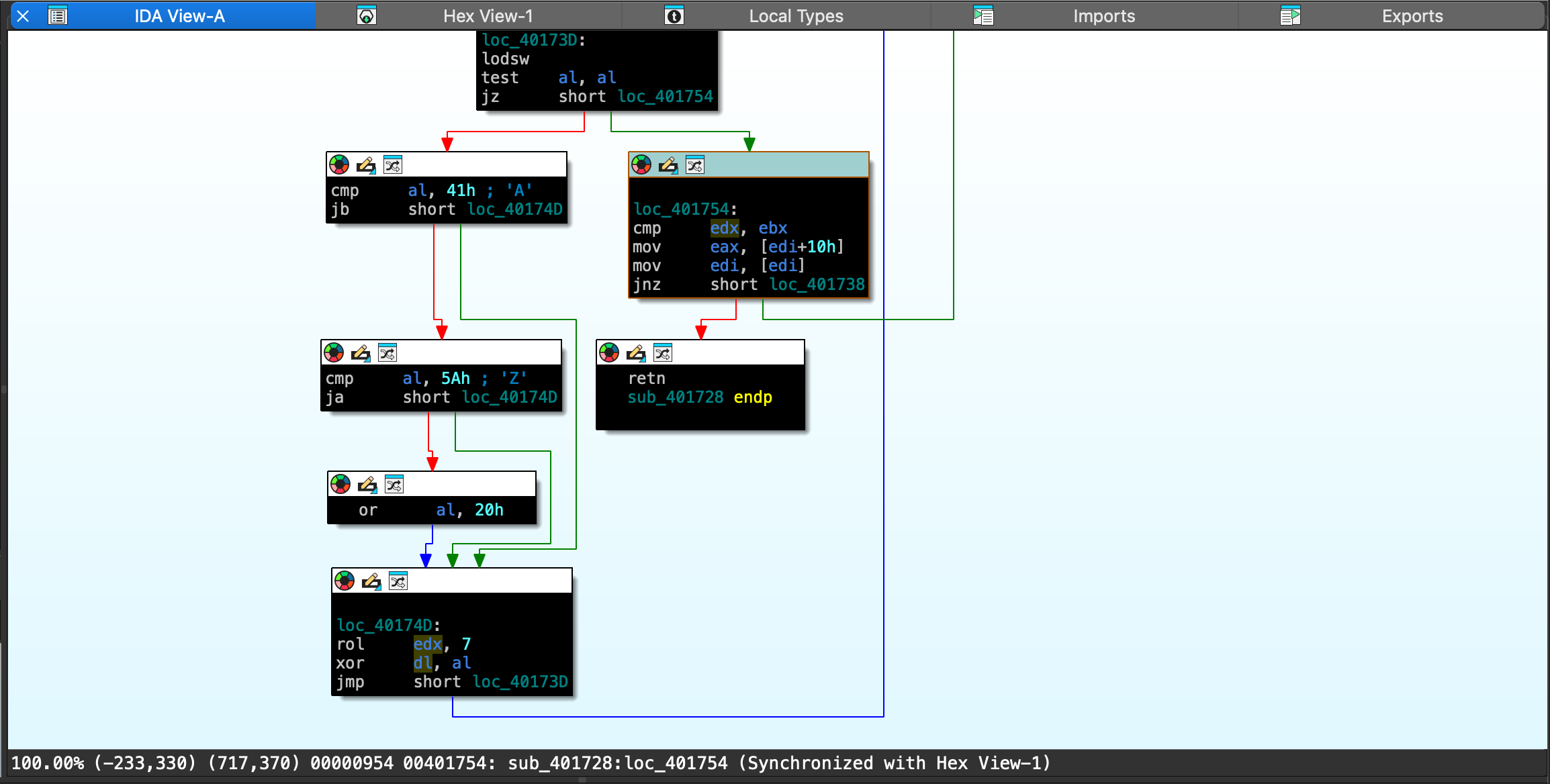The height and width of the screenshot is (784, 1550).
Task: Click color-wheel icon on retn node
Action: click(x=609, y=352)
